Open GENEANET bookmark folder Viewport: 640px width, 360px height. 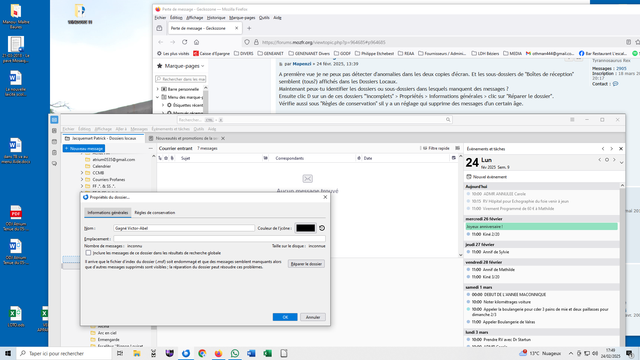point(270,53)
